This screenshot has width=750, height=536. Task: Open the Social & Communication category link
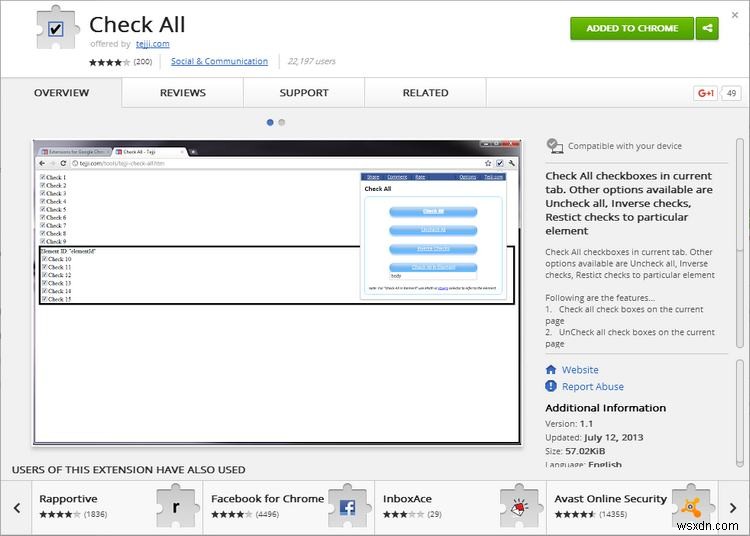pos(219,61)
